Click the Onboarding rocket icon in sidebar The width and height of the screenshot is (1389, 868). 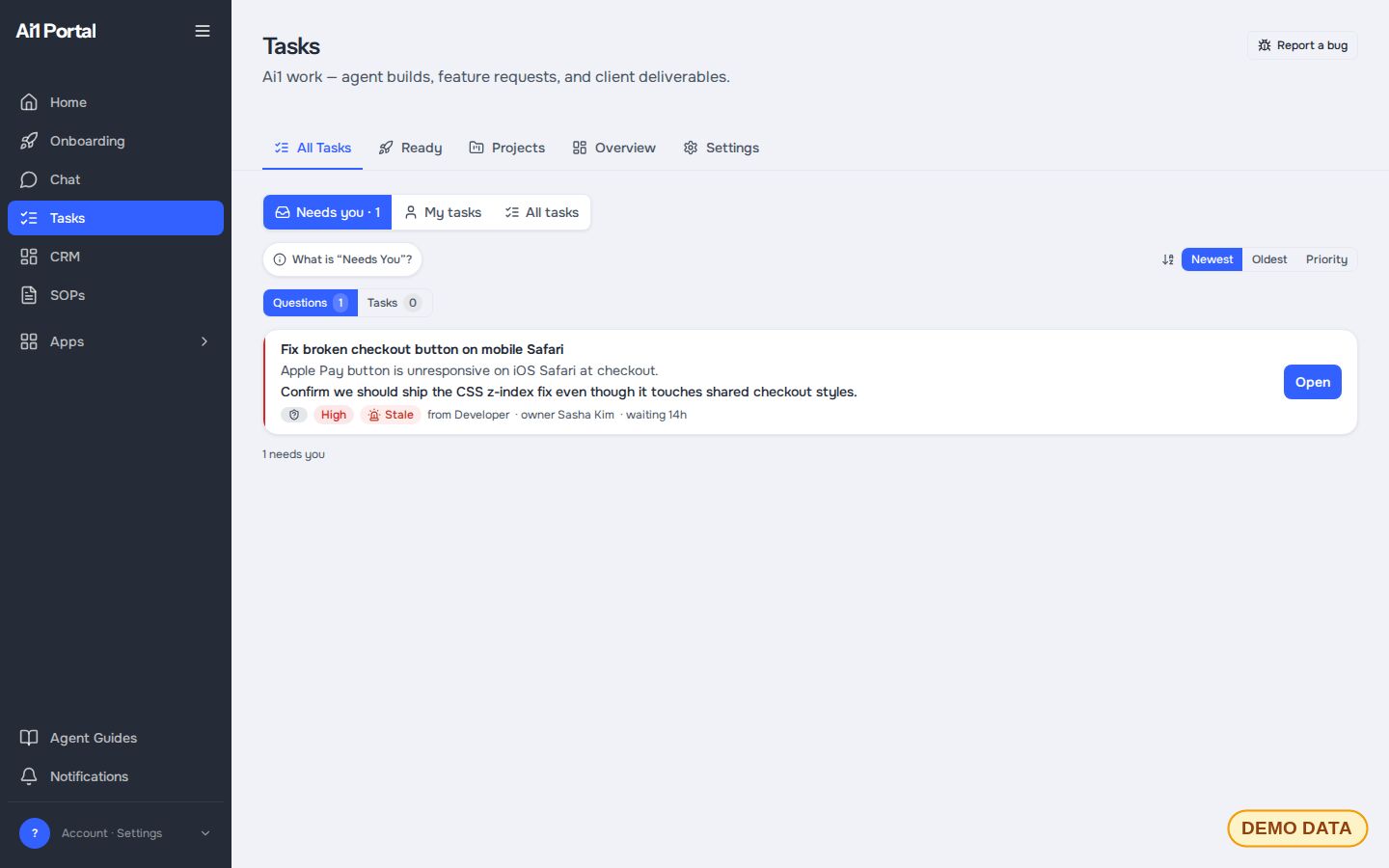(x=29, y=141)
